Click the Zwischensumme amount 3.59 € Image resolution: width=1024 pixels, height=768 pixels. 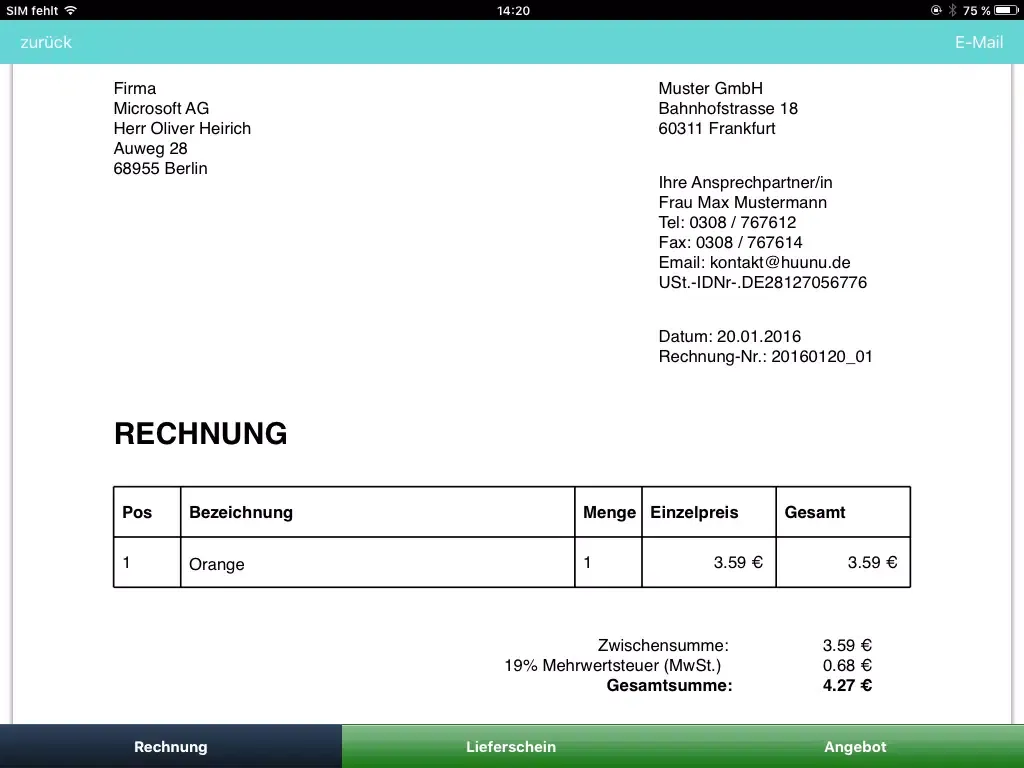click(x=847, y=645)
